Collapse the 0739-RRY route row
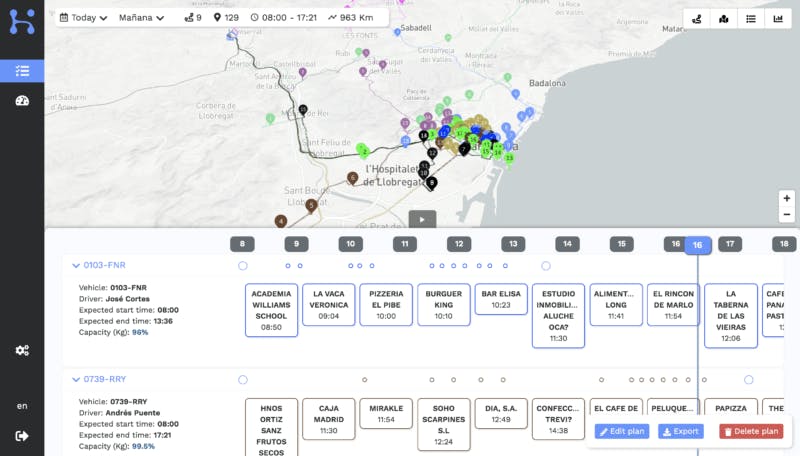800x456 pixels. coord(74,379)
